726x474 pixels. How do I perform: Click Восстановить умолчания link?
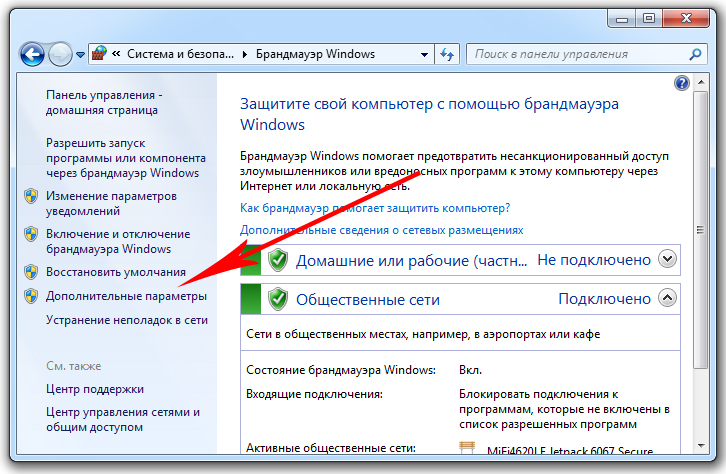pyautogui.click(x=116, y=272)
